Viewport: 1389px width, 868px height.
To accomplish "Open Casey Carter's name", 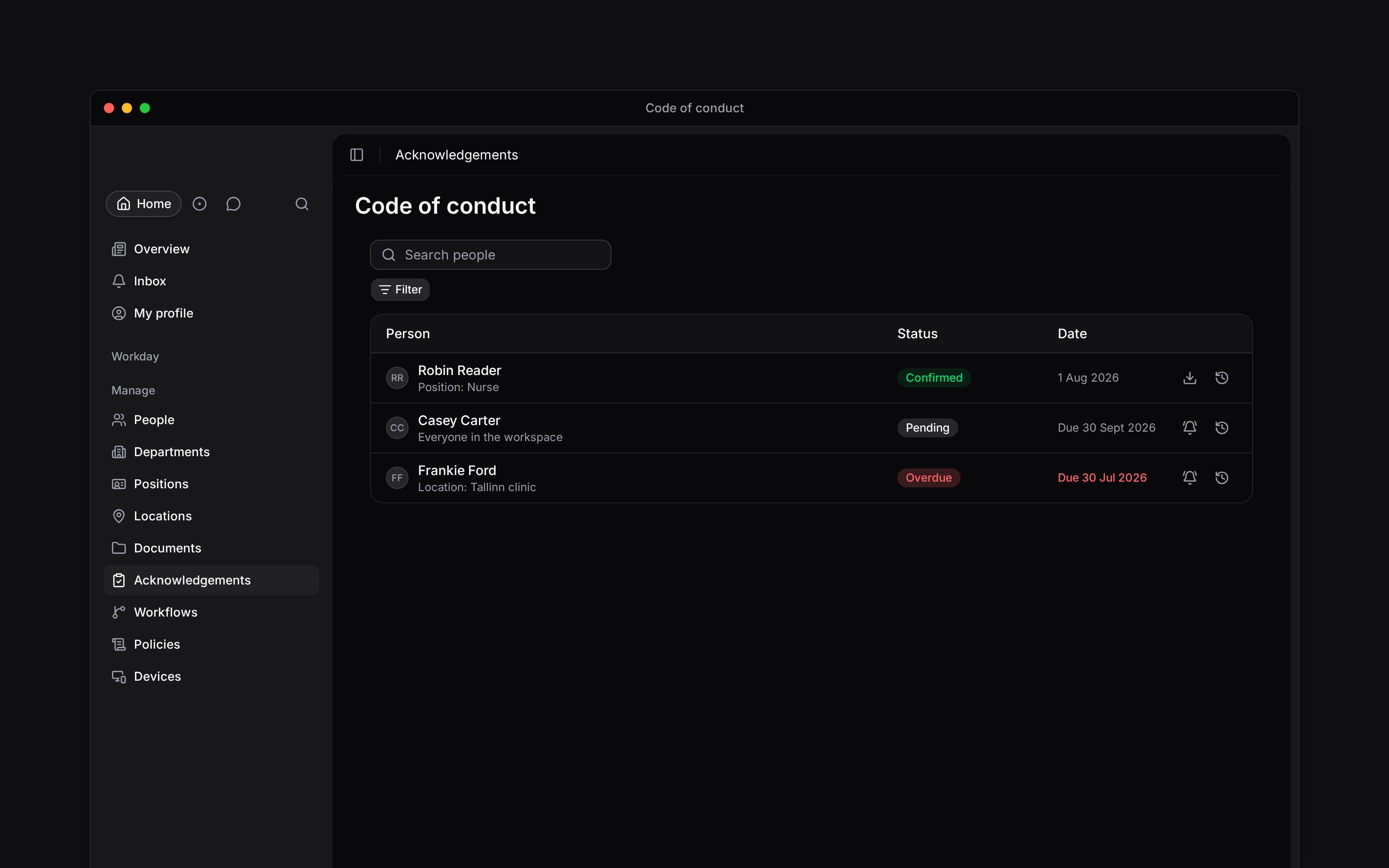I will click(x=459, y=420).
